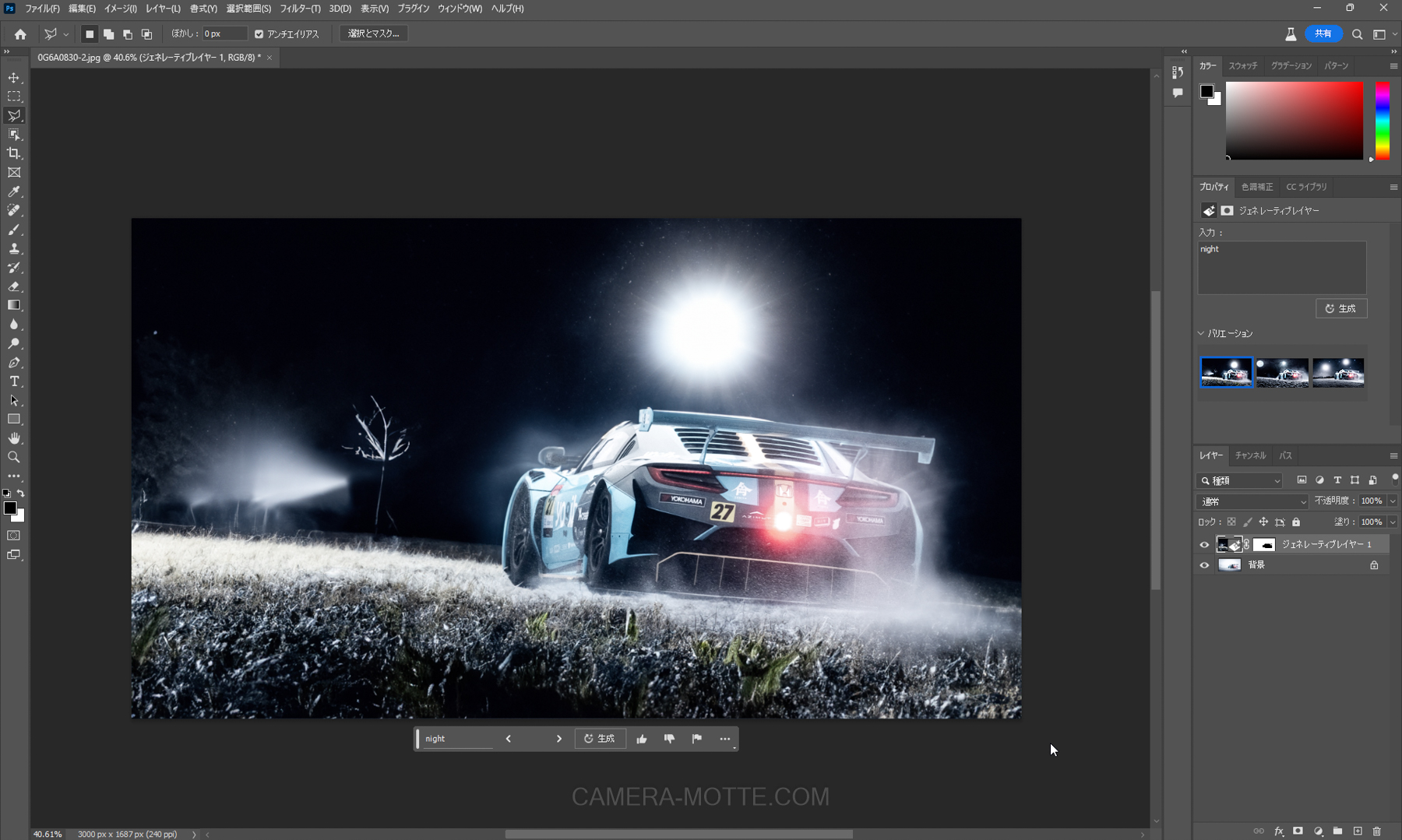Image resolution: width=1402 pixels, height=840 pixels.
Task: Open the 通常 blend mode dropdown
Action: pyautogui.click(x=1252, y=501)
